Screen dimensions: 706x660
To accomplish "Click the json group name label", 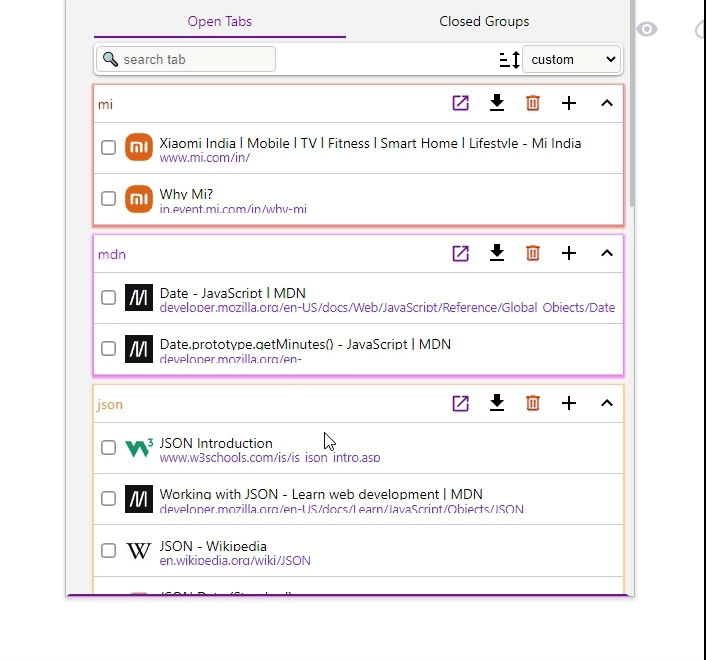I will 110,404.
